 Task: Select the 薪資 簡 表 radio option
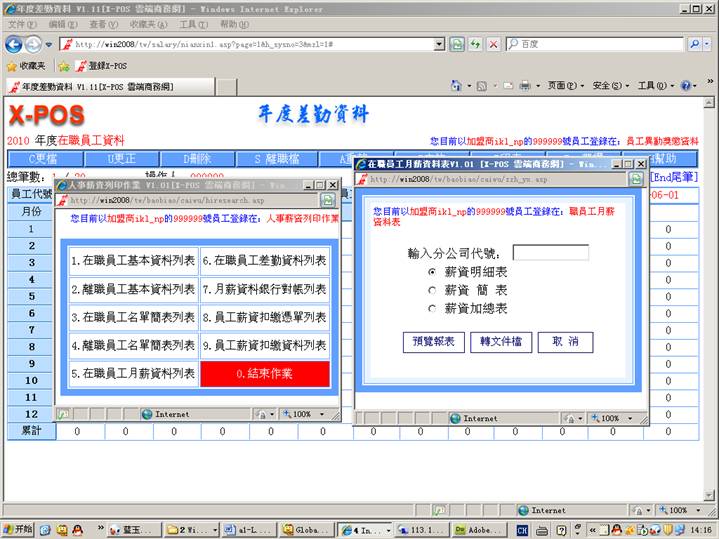(x=432, y=290)
